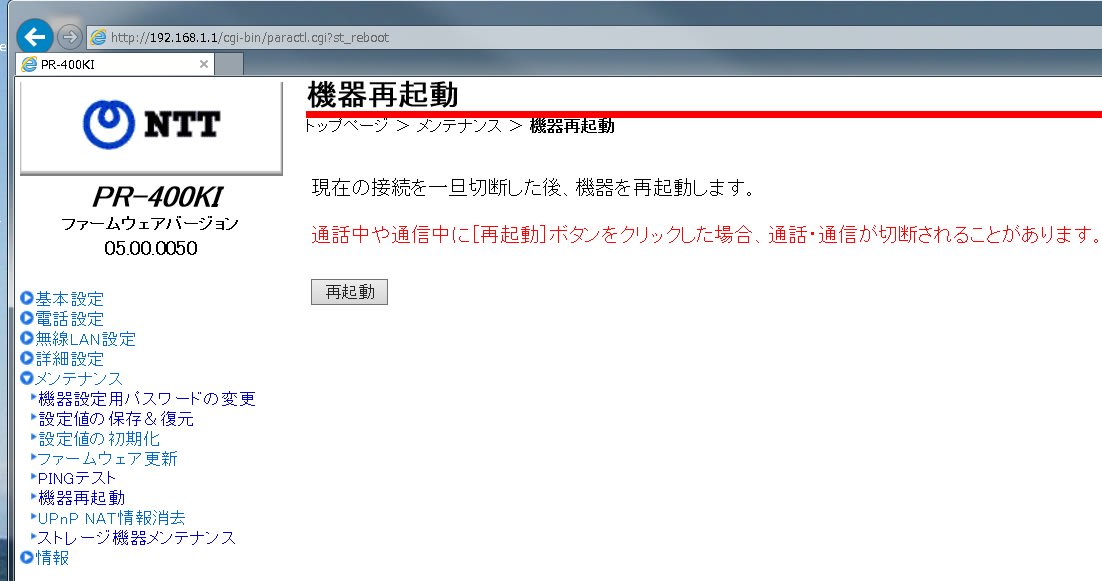Open 設定値の保存＆復元 link
The width and height of the screenshot is (1102, 581).
click(x=116, y=419)
